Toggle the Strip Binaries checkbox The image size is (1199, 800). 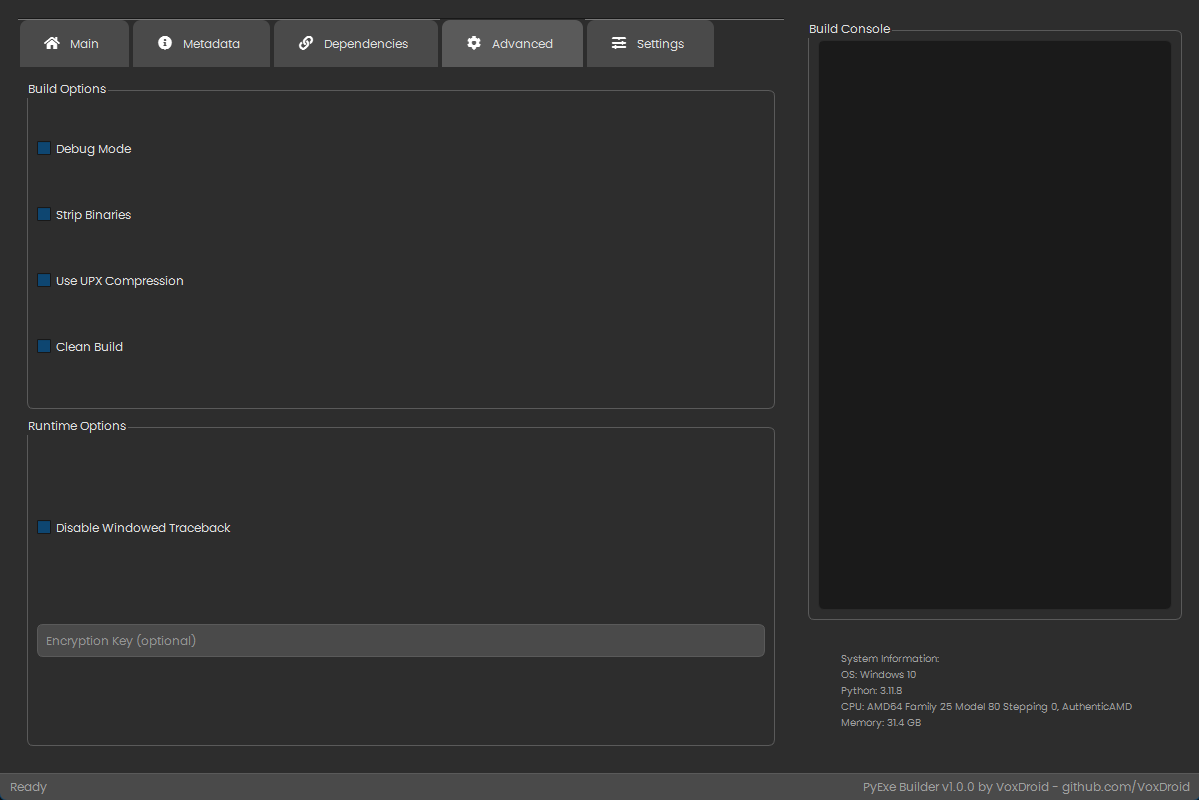coord(44,214)
